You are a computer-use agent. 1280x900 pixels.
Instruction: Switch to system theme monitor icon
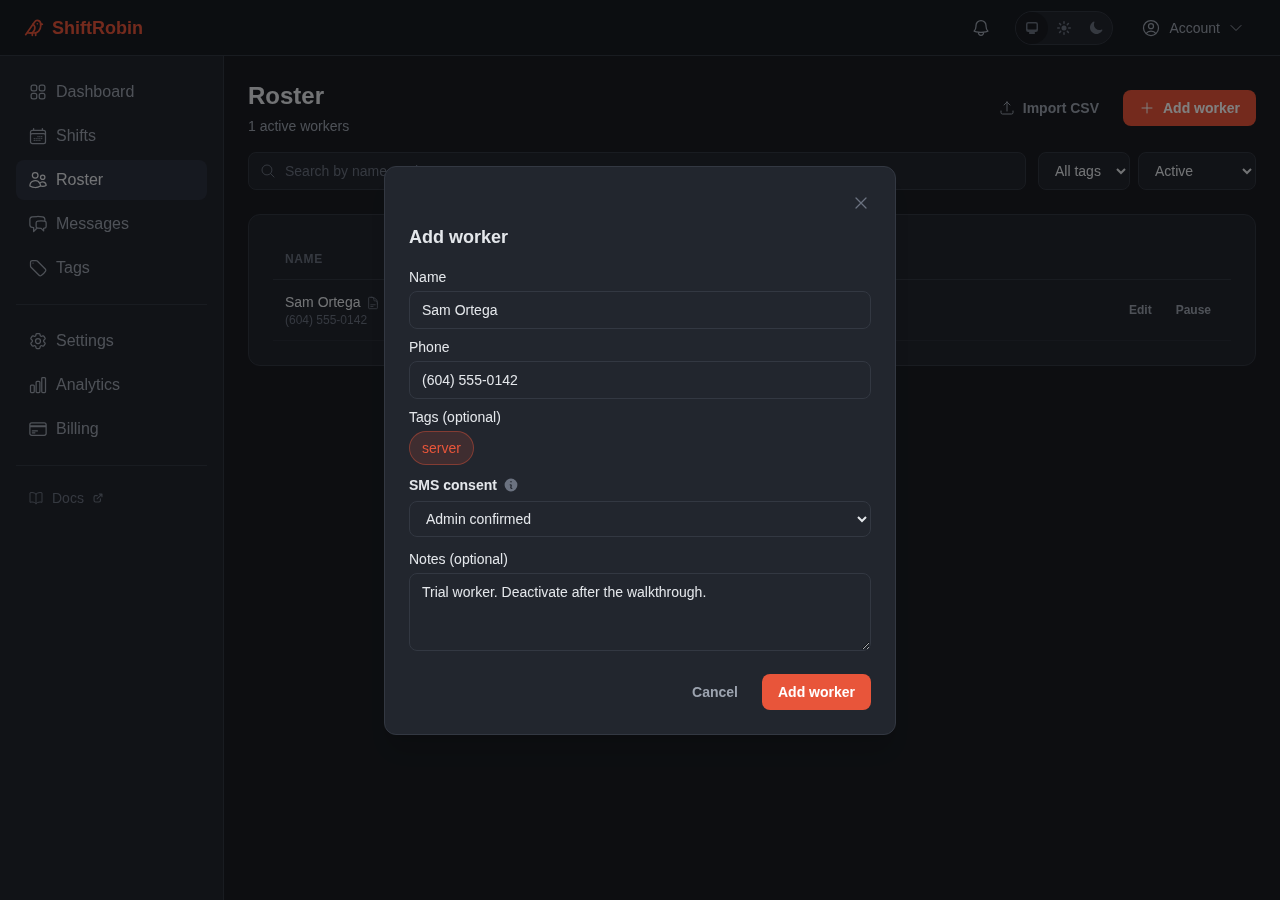click(1032, 28)
